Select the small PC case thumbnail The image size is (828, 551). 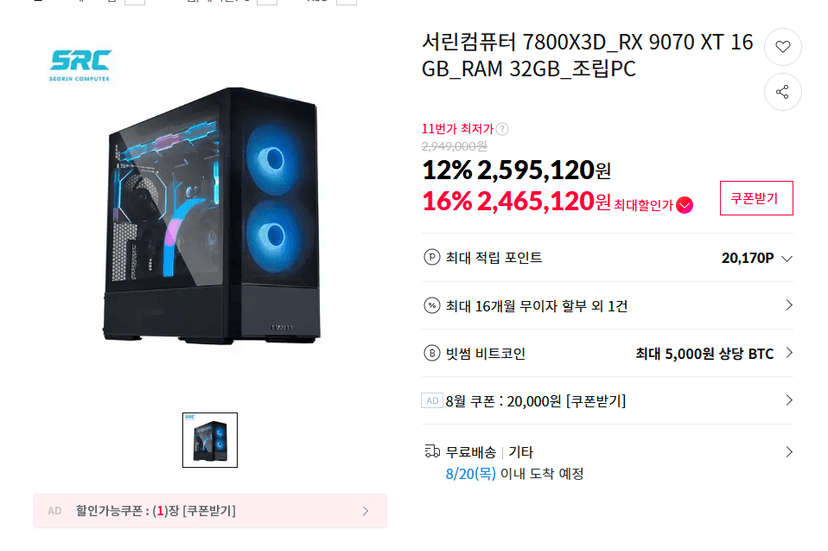tap(210, 440)
